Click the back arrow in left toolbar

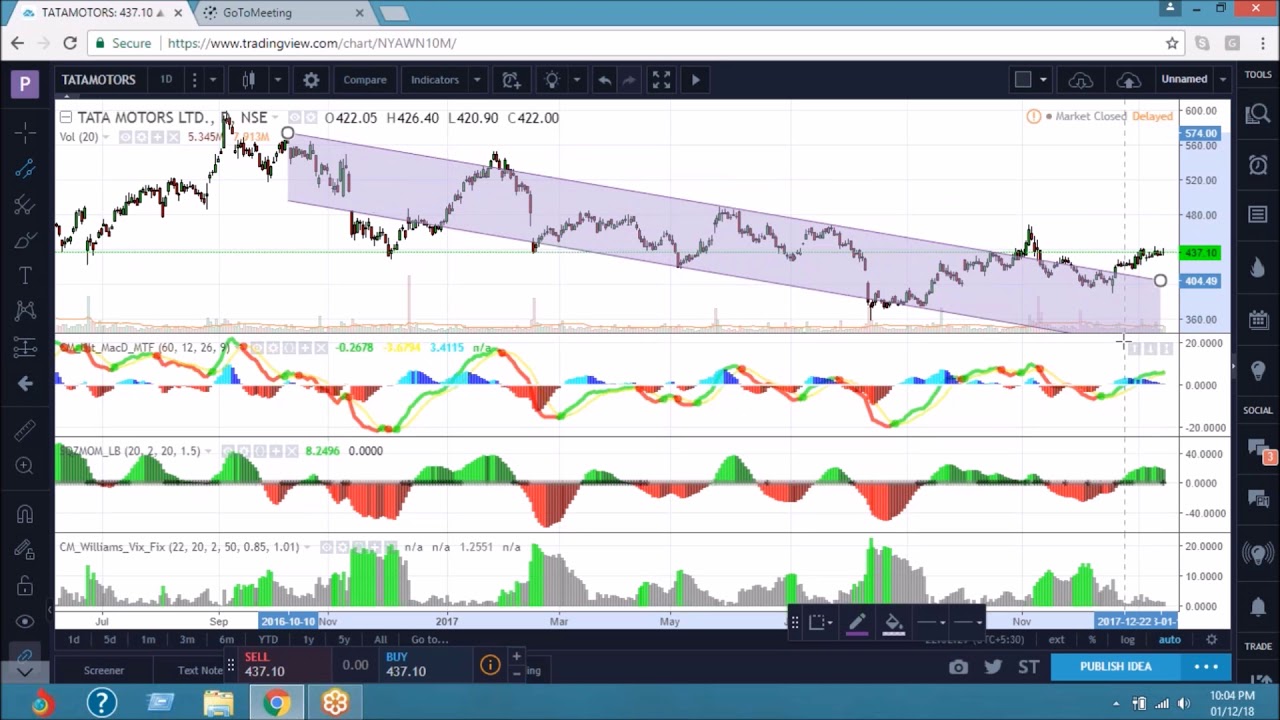tap(25, 383)
